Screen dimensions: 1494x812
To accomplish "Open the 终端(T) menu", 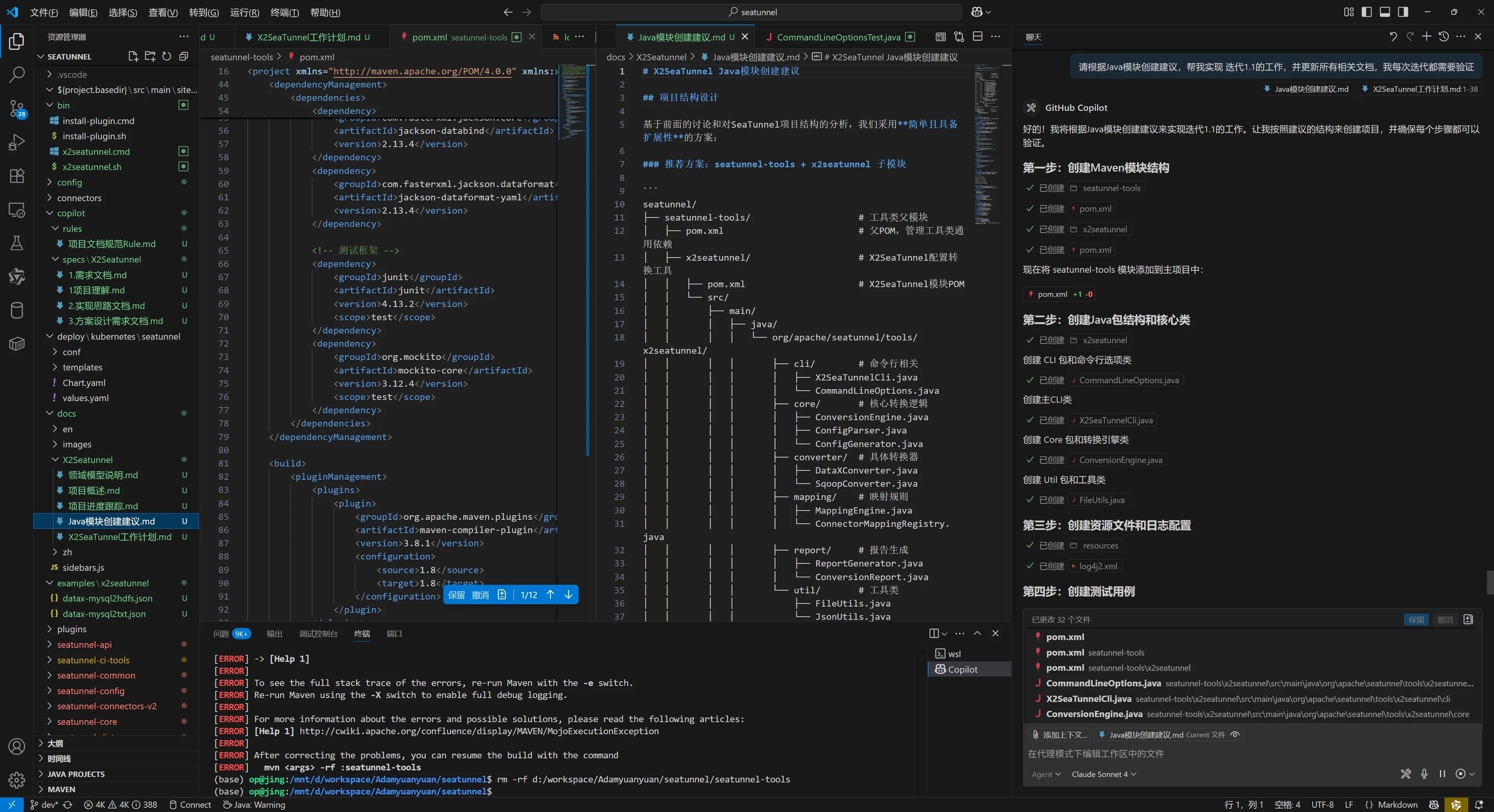I will tap(284, 12).
